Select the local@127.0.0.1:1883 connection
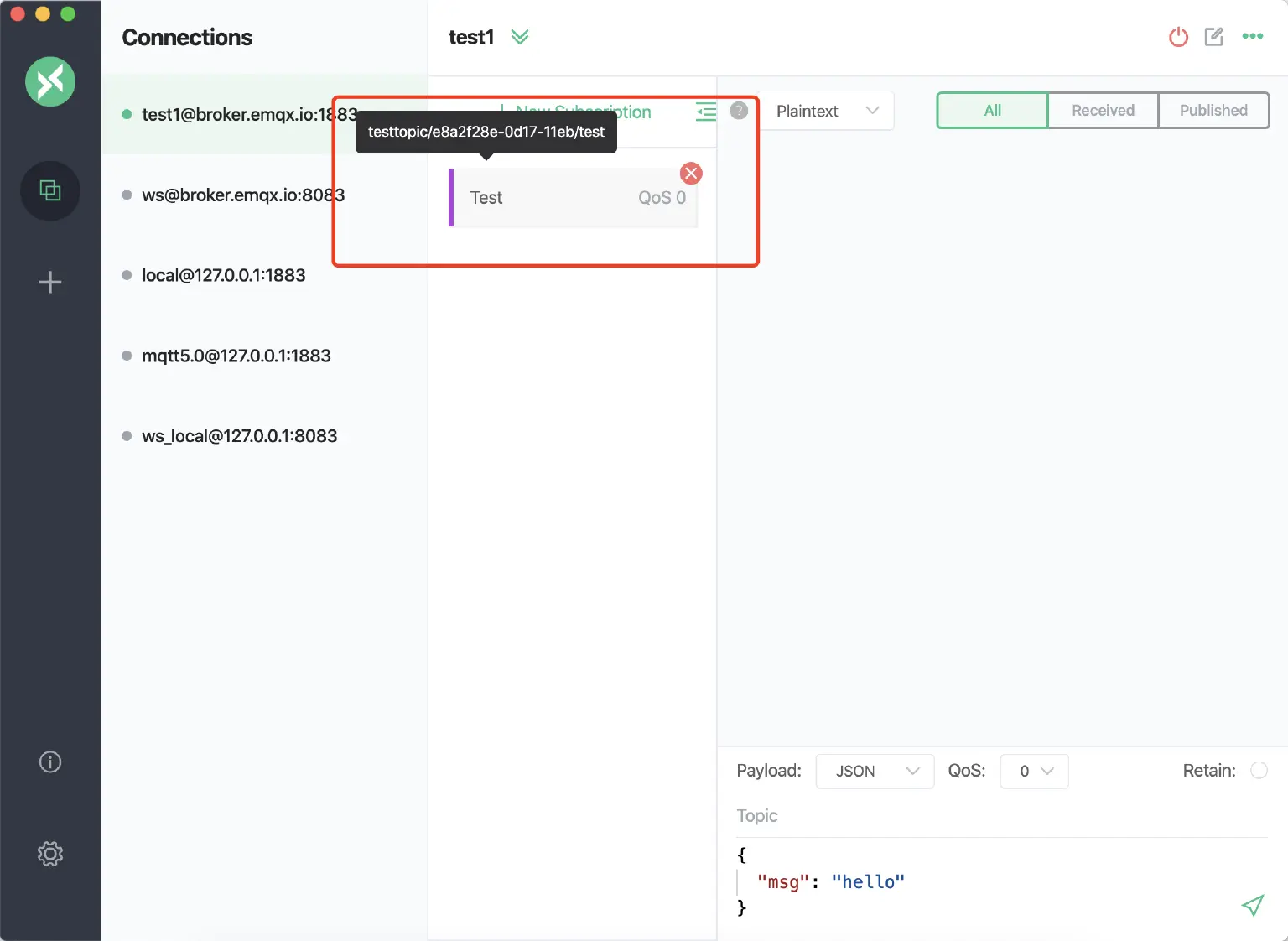Viewport: 1288px width, 941px height. pyautogui.click(x=223, y=275)
